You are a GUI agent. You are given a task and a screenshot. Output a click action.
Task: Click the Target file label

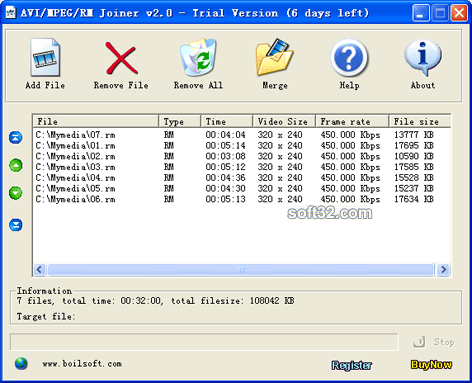pos(46,316)
